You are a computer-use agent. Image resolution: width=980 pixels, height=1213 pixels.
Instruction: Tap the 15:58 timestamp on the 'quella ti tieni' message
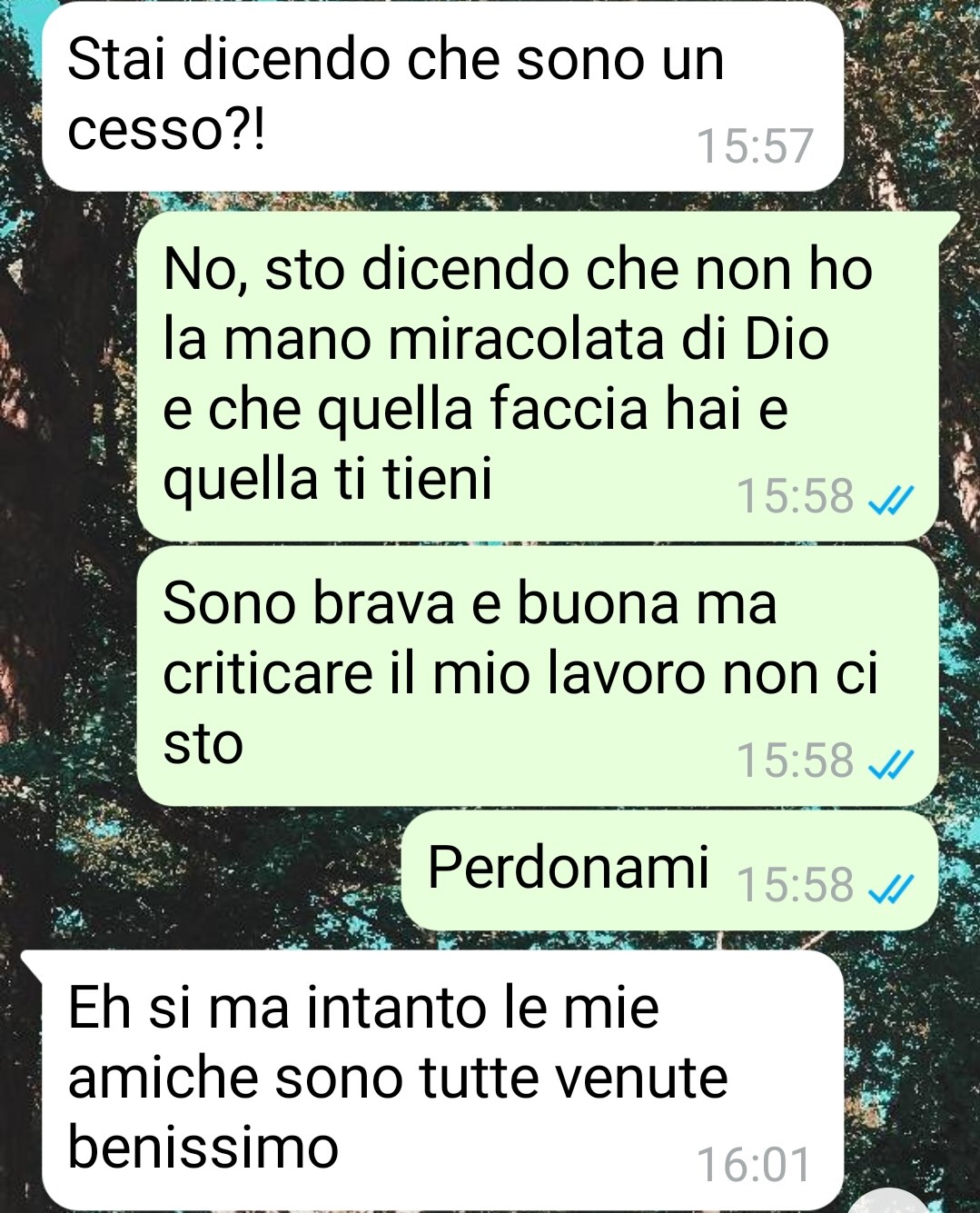click(795, 497)
